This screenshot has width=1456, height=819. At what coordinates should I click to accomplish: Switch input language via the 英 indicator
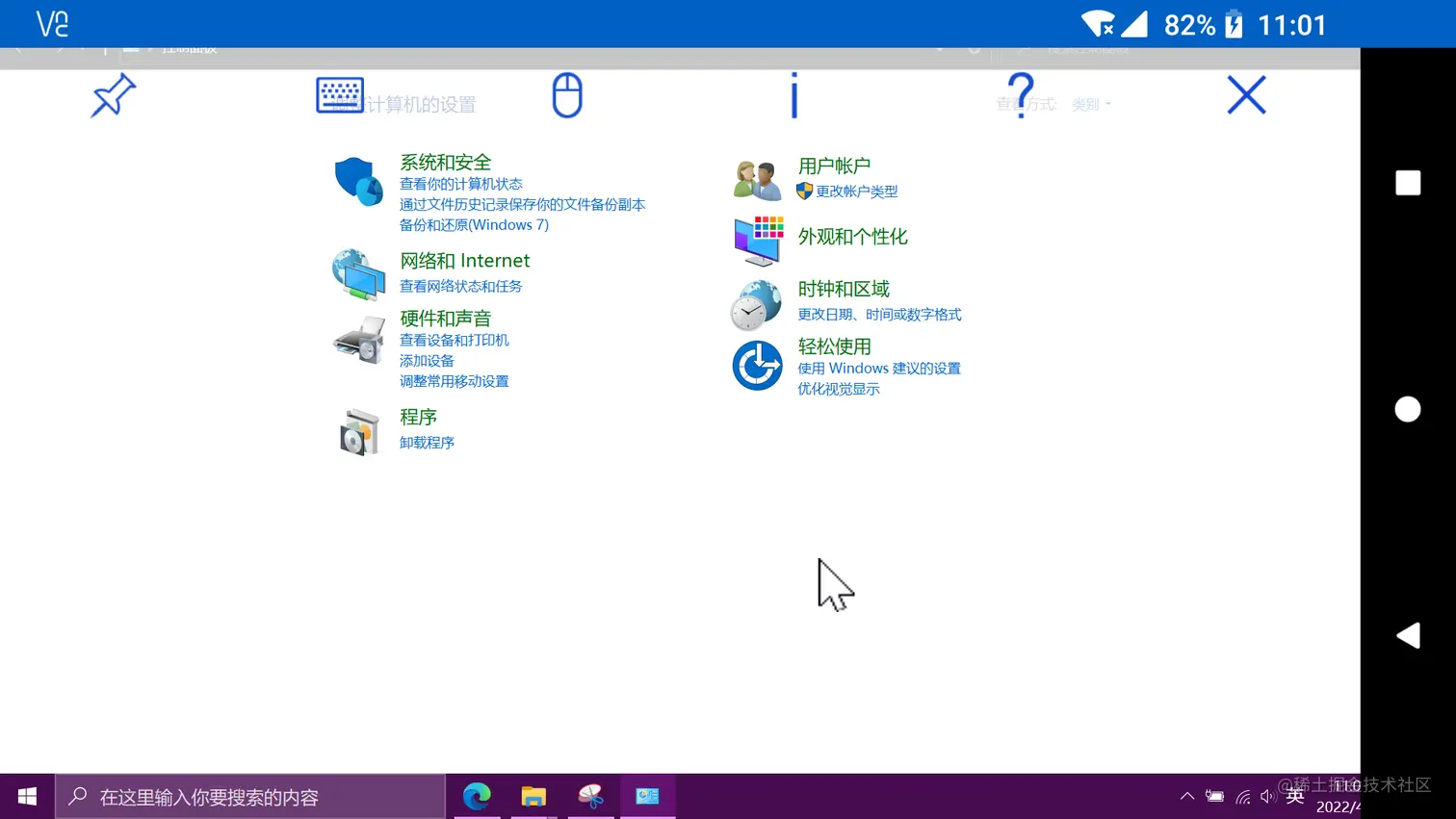click(1294, 796)
